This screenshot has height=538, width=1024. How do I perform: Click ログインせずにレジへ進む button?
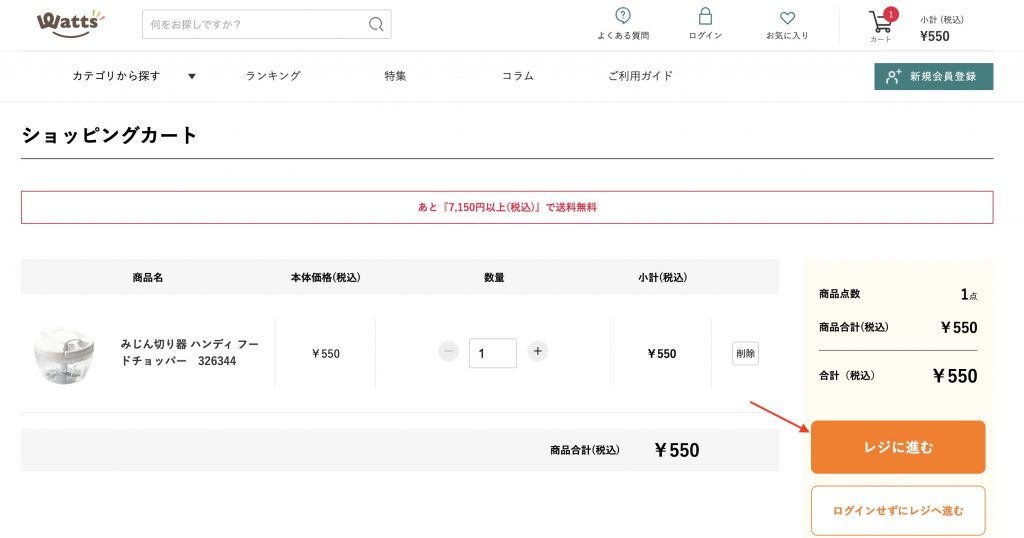(x=898, y=510)
